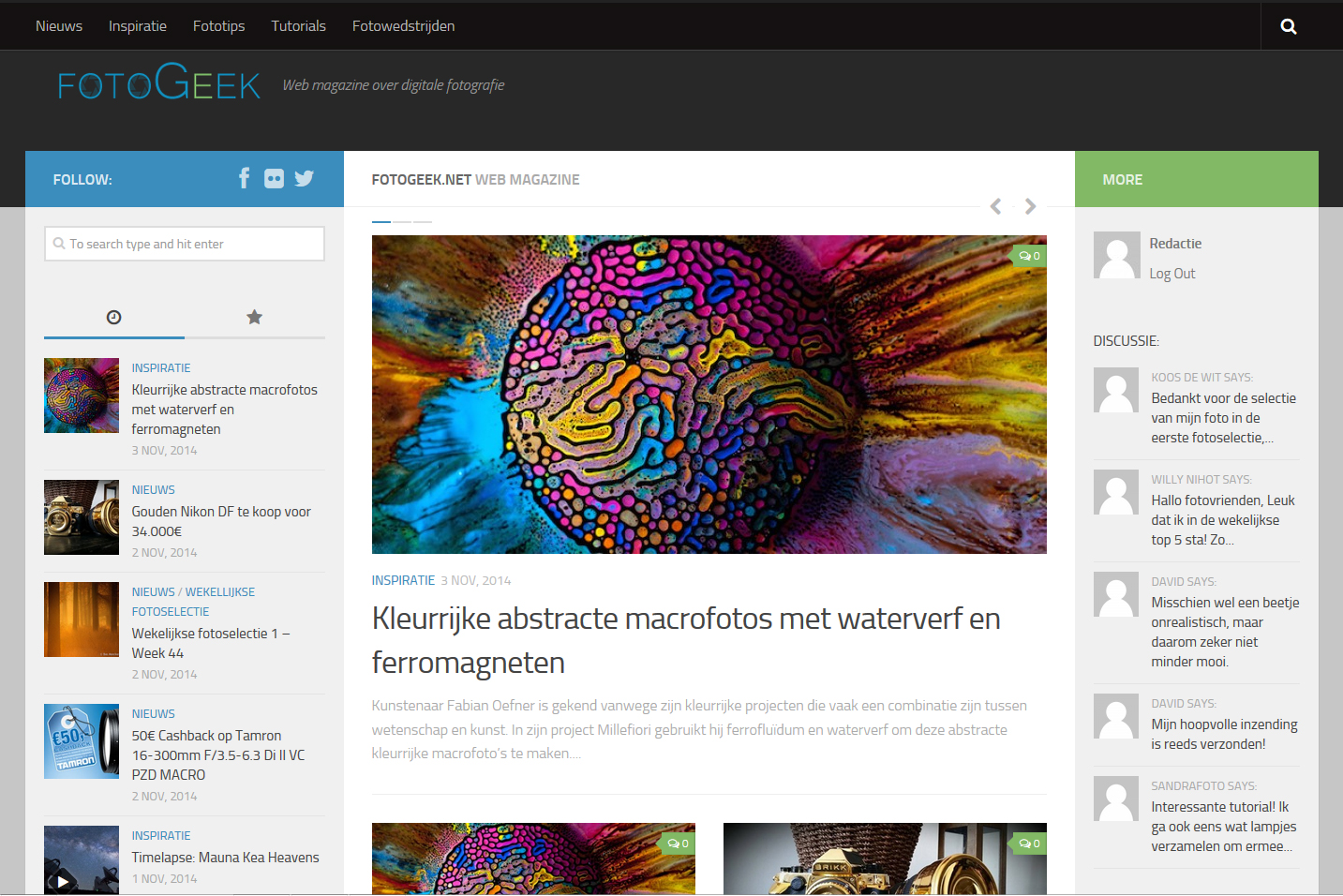Open comment badge on golden camera post

1029,844
